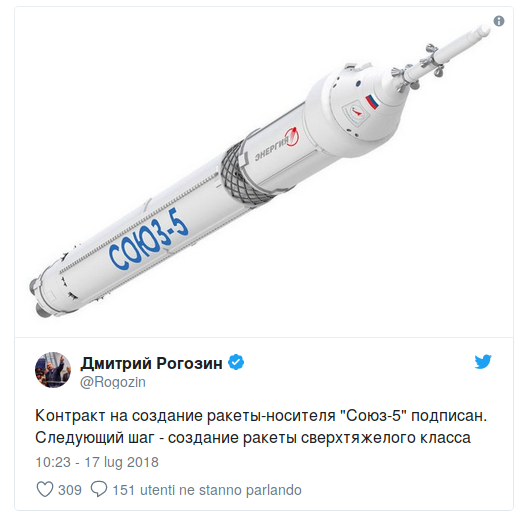Screen dimensions: 526x513
Task: Click the blue СОЮЗ-5 lettering on the rocket
Action: [x=149, y=239]
